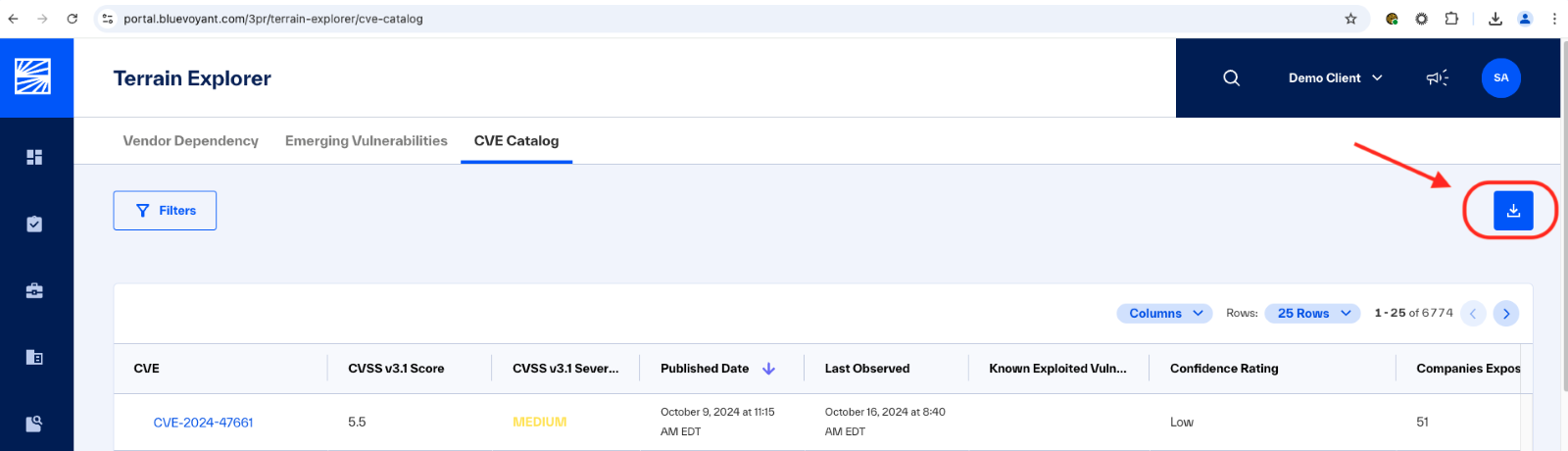Expand the Demo Client dropdown
Viewport: 1568px width, 451px height.
[1335, 78]
